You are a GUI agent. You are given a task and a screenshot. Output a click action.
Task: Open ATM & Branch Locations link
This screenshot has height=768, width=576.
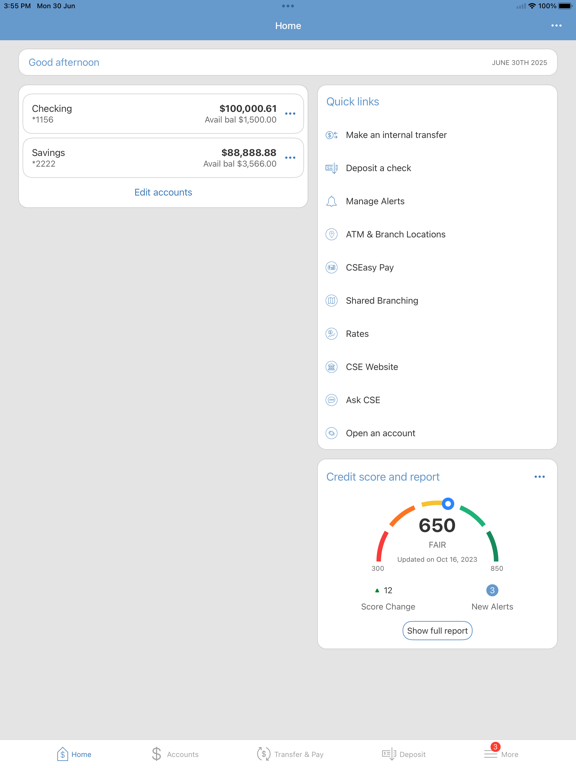[x=396, y=234]
